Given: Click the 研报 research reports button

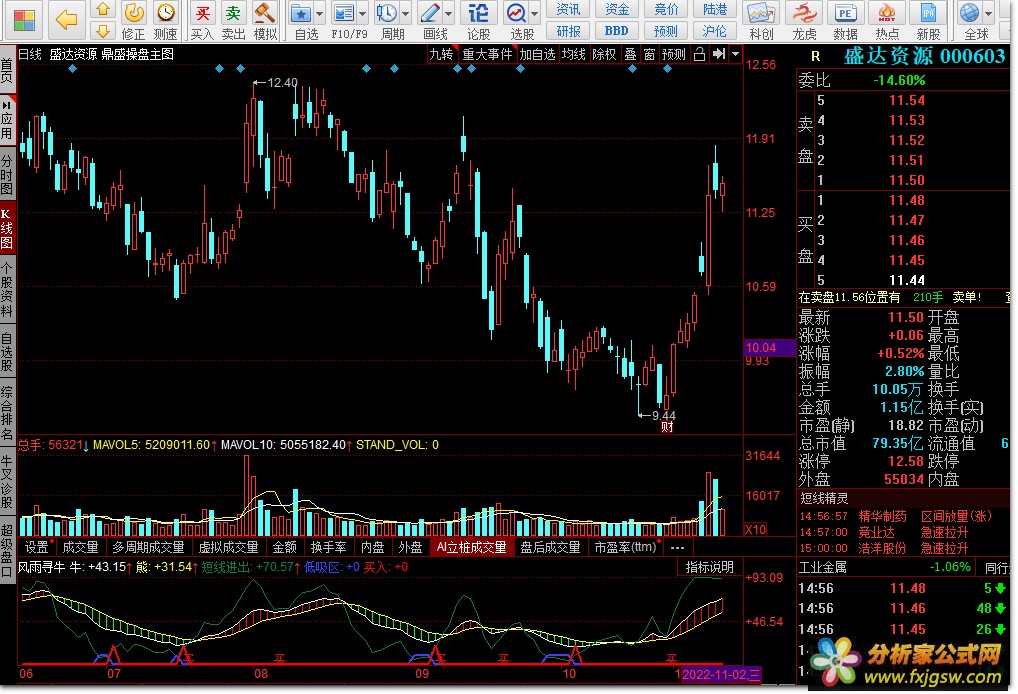Looking at the screenshot, I should pyautogui.click(x=568, y=31).
